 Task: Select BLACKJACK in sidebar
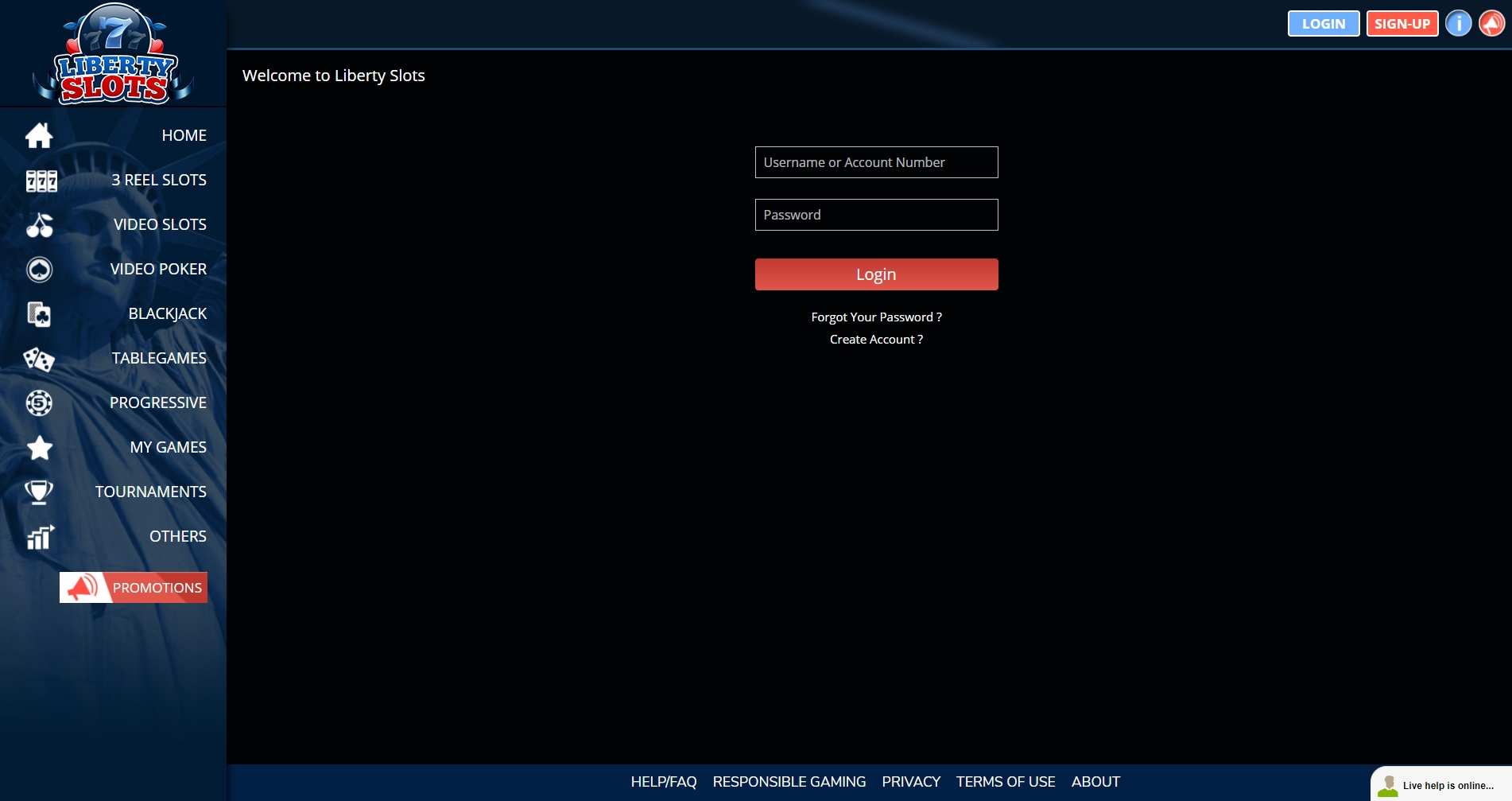point(168,313)
